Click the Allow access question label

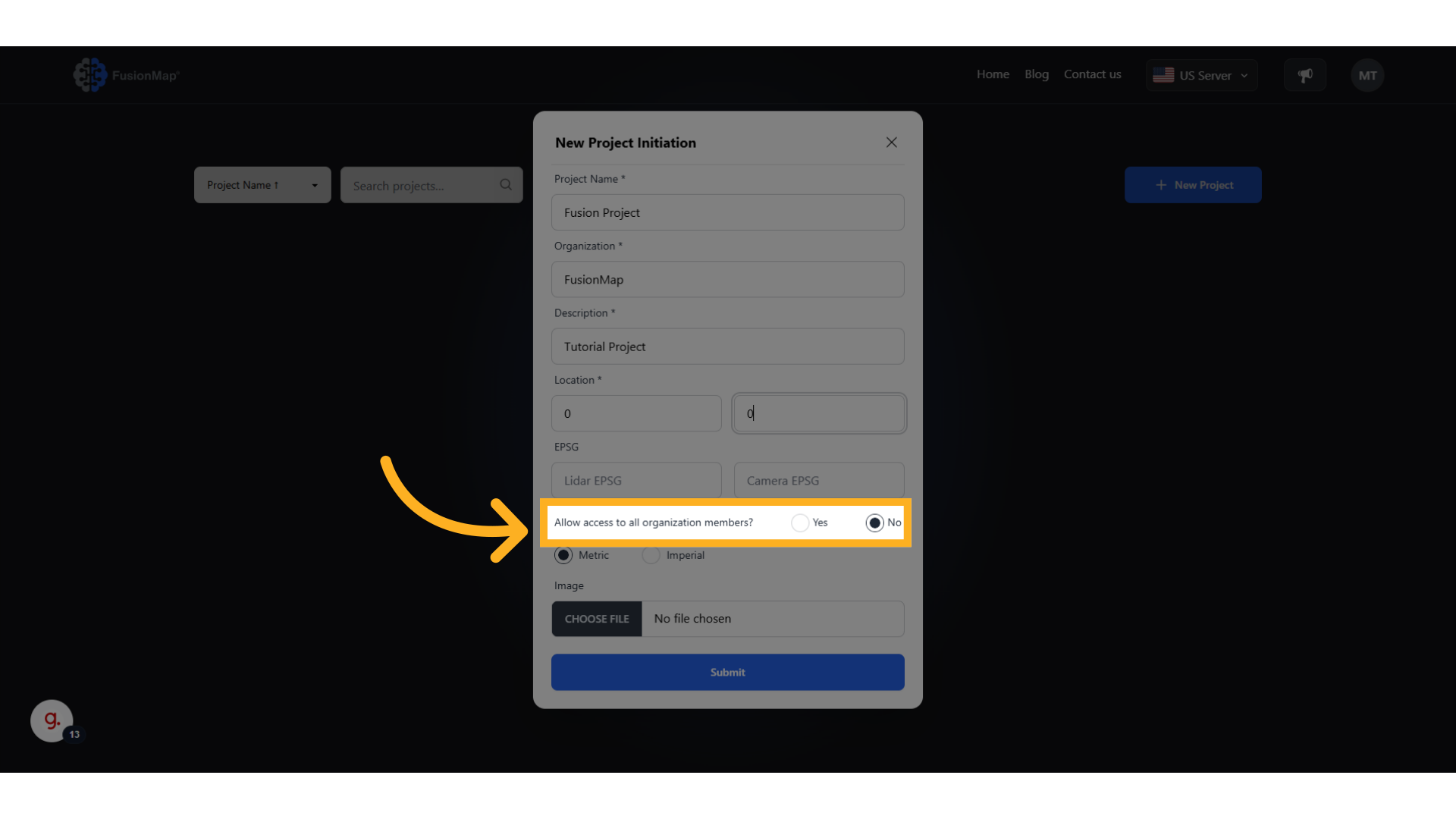[x=654, y=522]
